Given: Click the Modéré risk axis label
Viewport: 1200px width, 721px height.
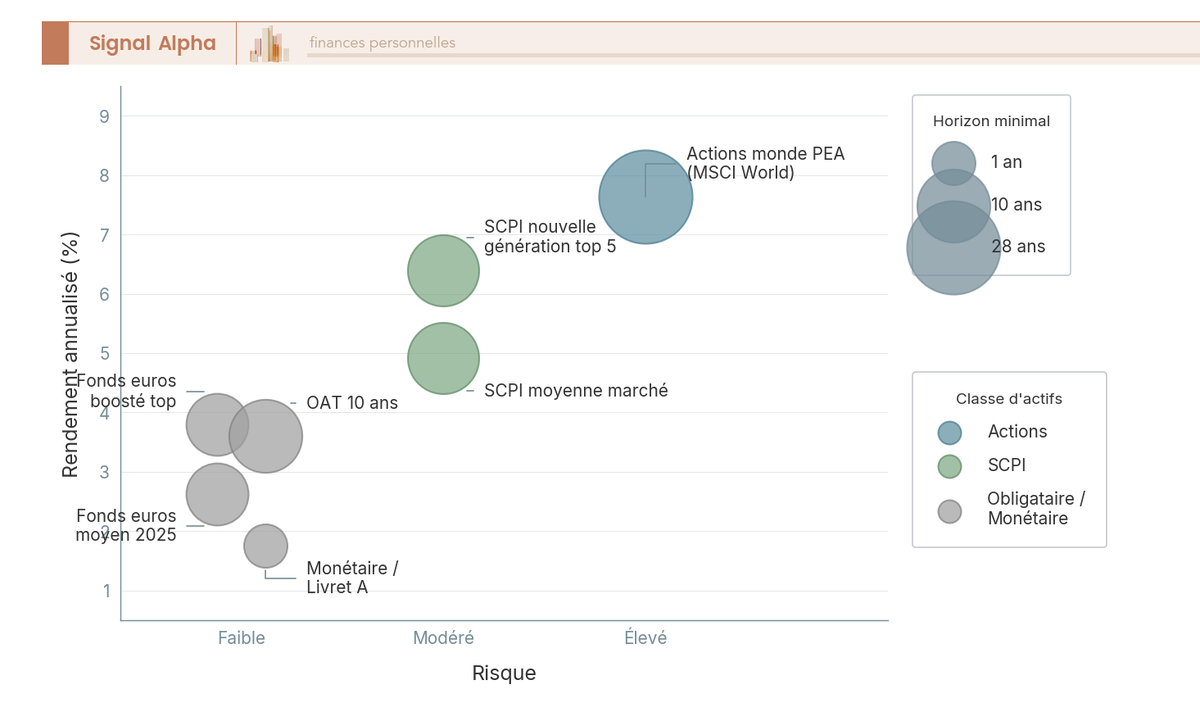Looking at the screenshot, I should (444, 638).
